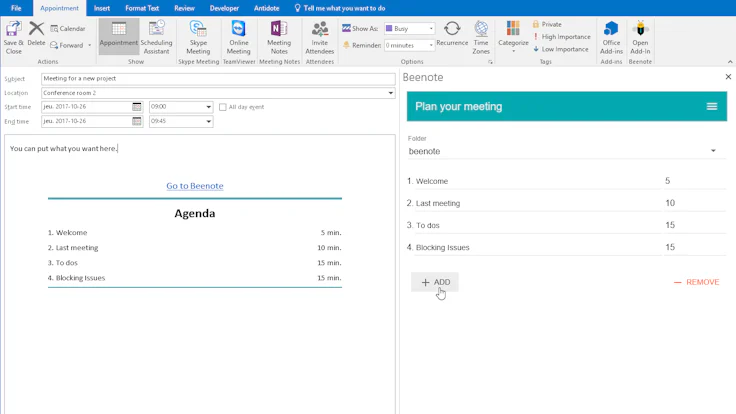Edit the Last meeting agenda item field
736x414 pixels.
click(x=538, y=203)
